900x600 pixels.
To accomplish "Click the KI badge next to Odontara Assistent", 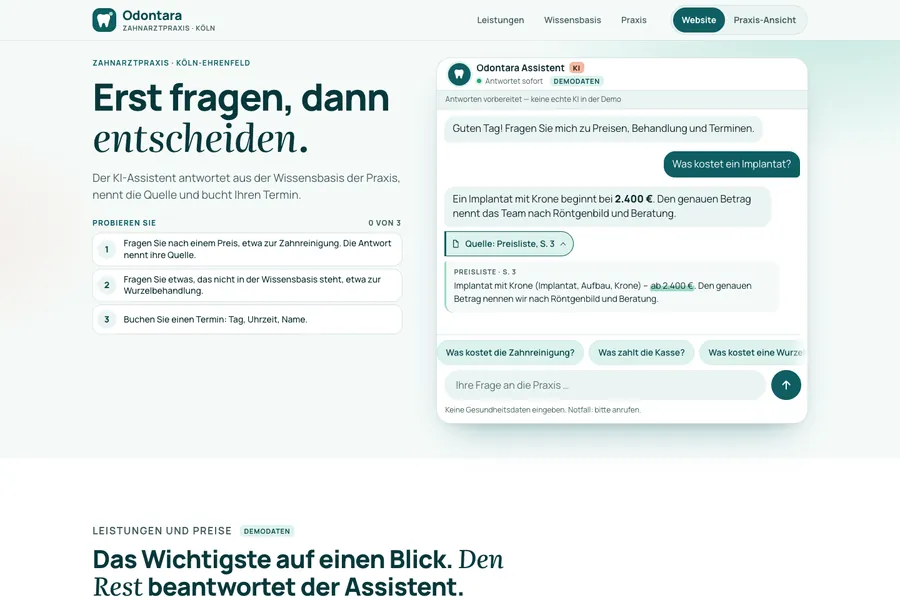I will pos(576,68).
